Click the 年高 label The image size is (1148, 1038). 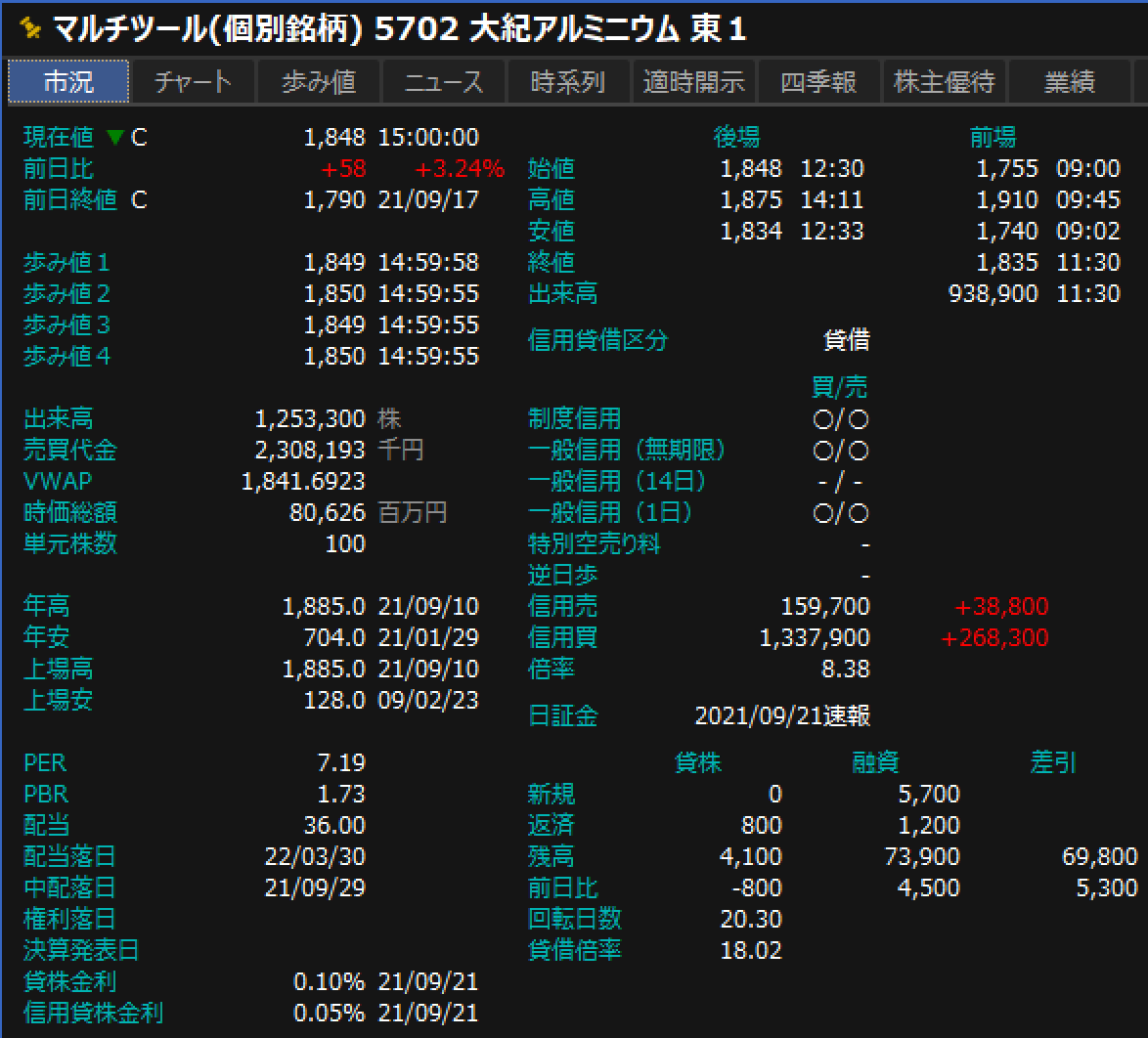[46, 606]
